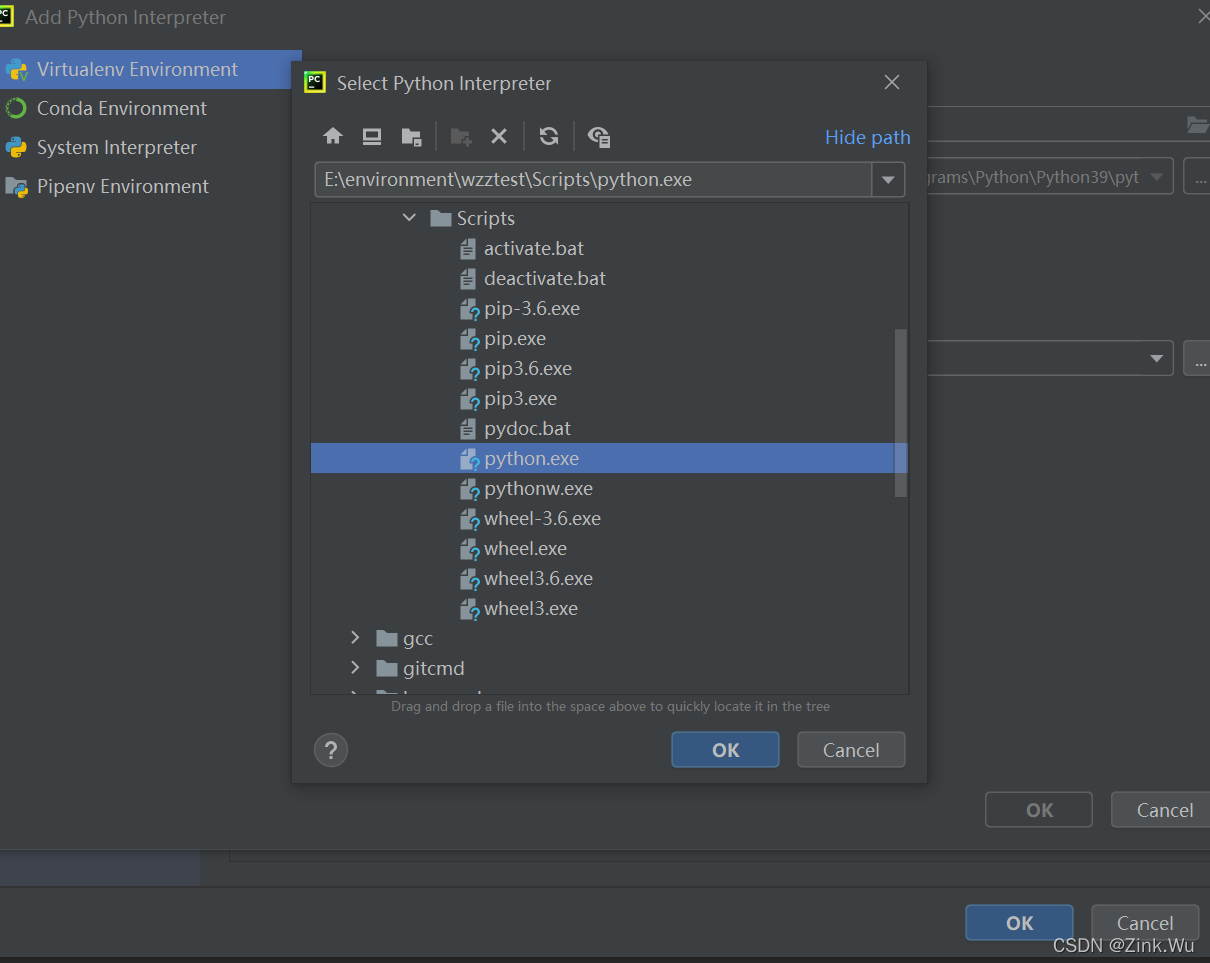Jump to the project directory icon
The width and height of the screenshot is (1210, 963).
pyautogui.click(x=411, y=137)
